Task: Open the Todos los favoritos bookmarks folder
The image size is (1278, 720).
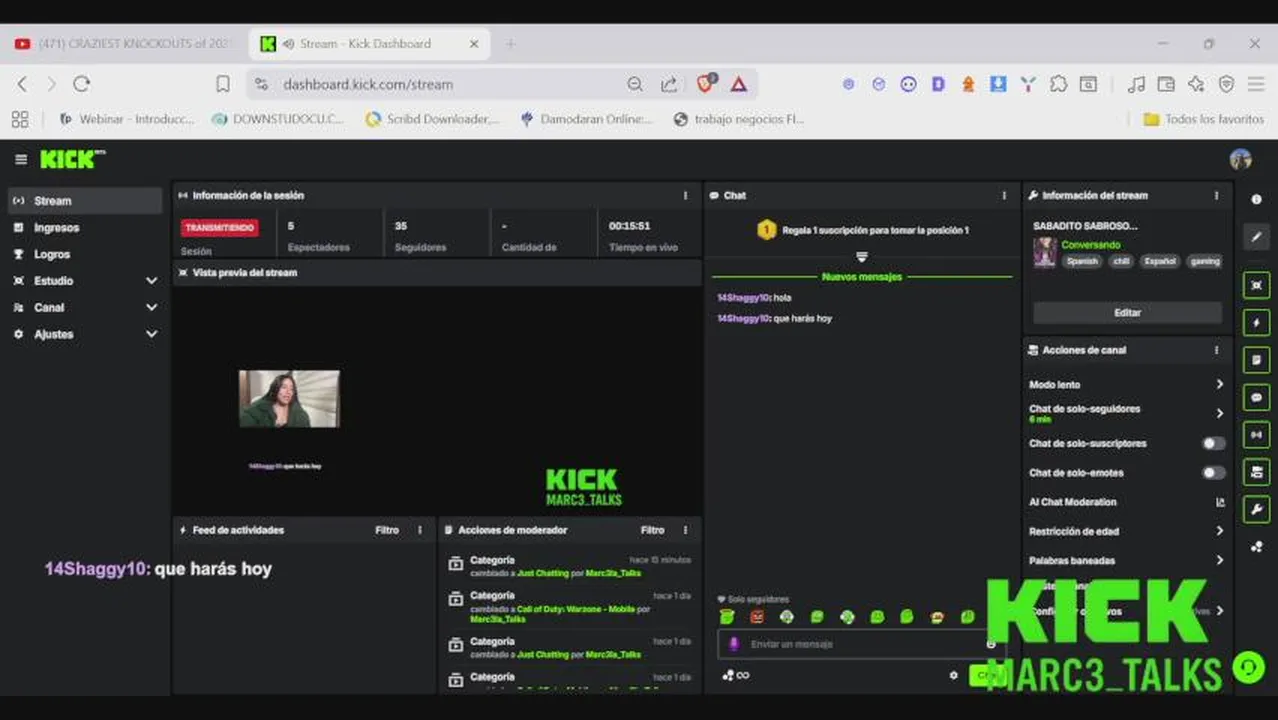Action: (1203, 119)
